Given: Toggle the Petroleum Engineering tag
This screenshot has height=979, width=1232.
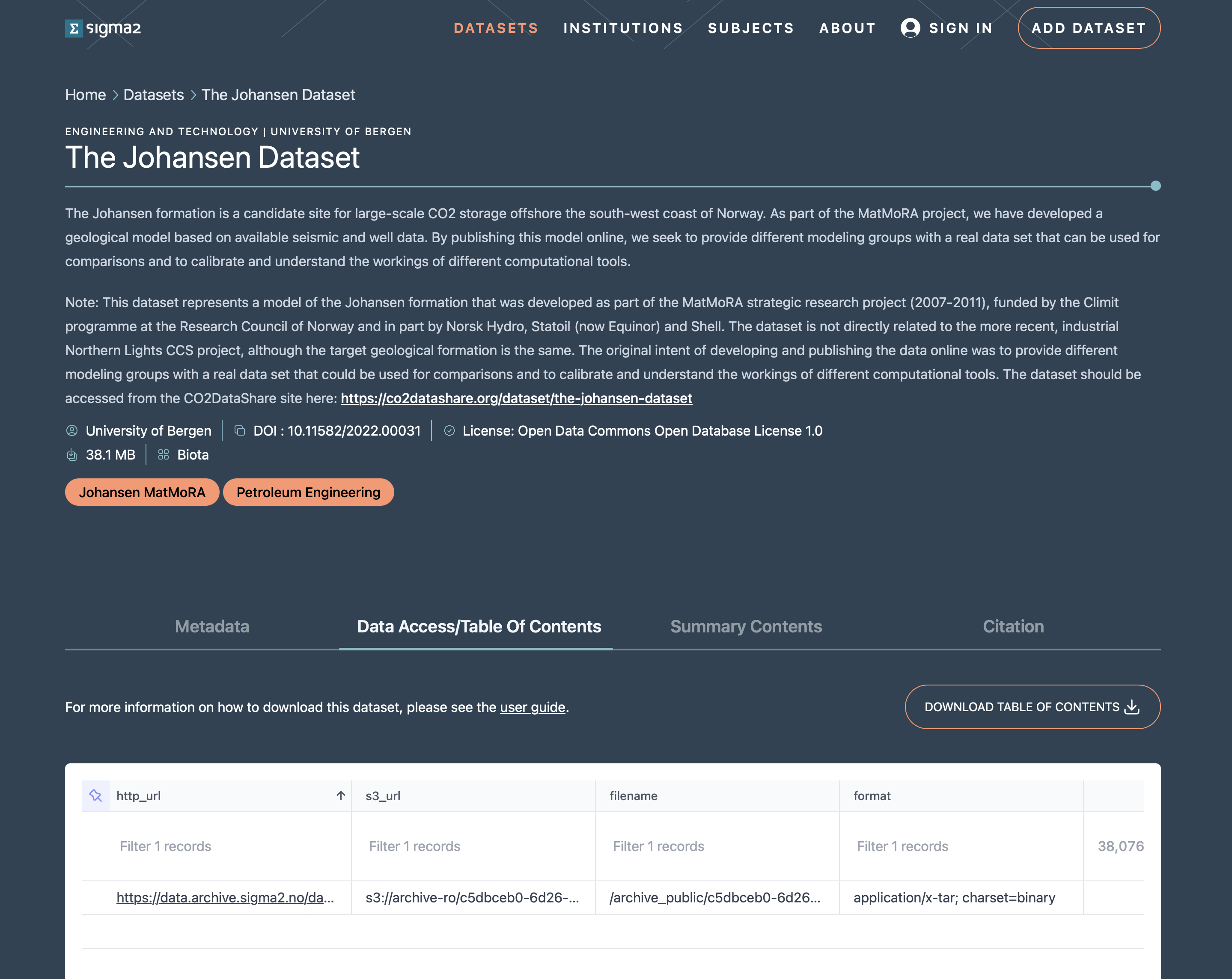Looking at the screenshot, I should [308, 492].
